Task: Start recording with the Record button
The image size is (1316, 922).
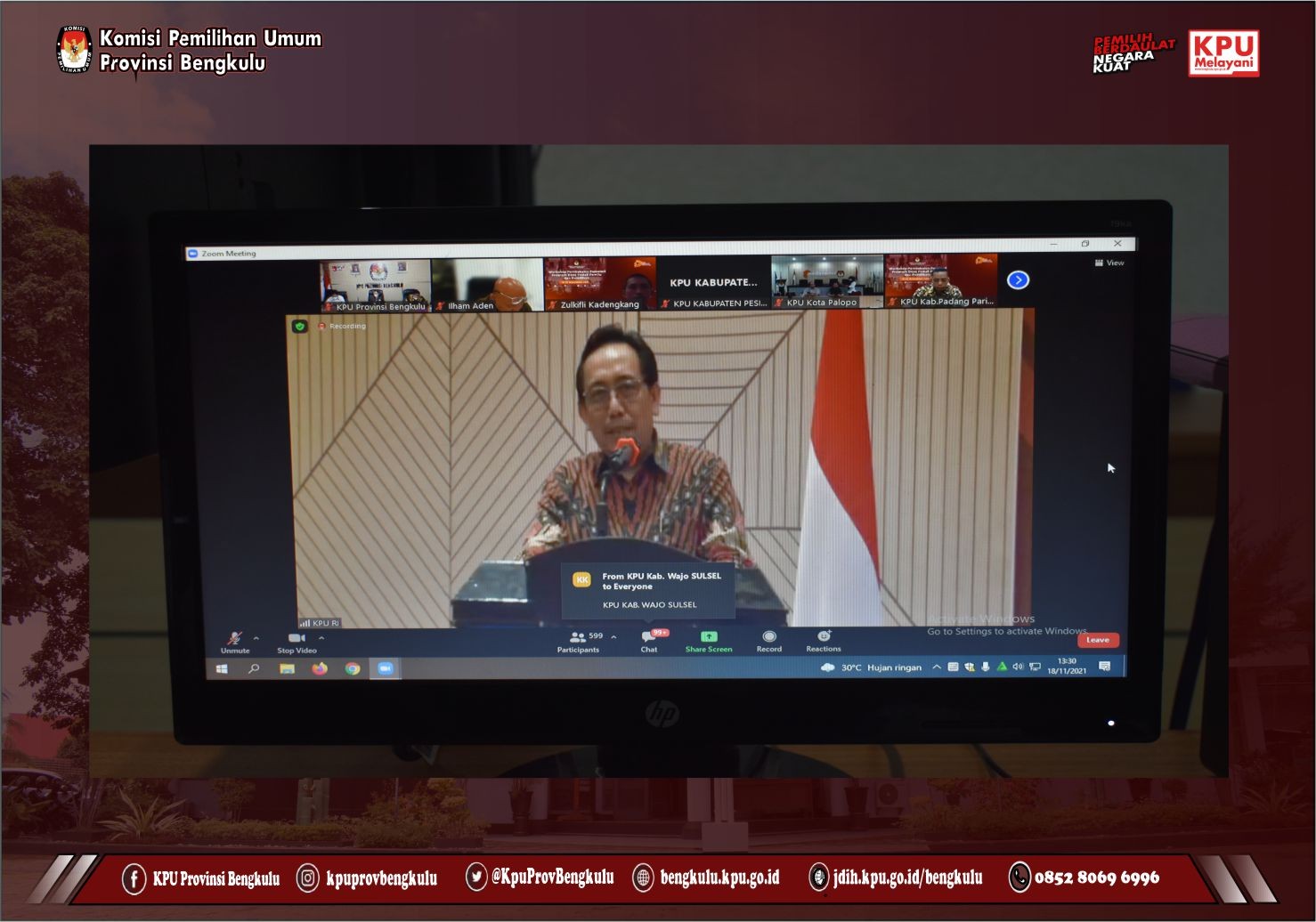Action: pos(769,637)
